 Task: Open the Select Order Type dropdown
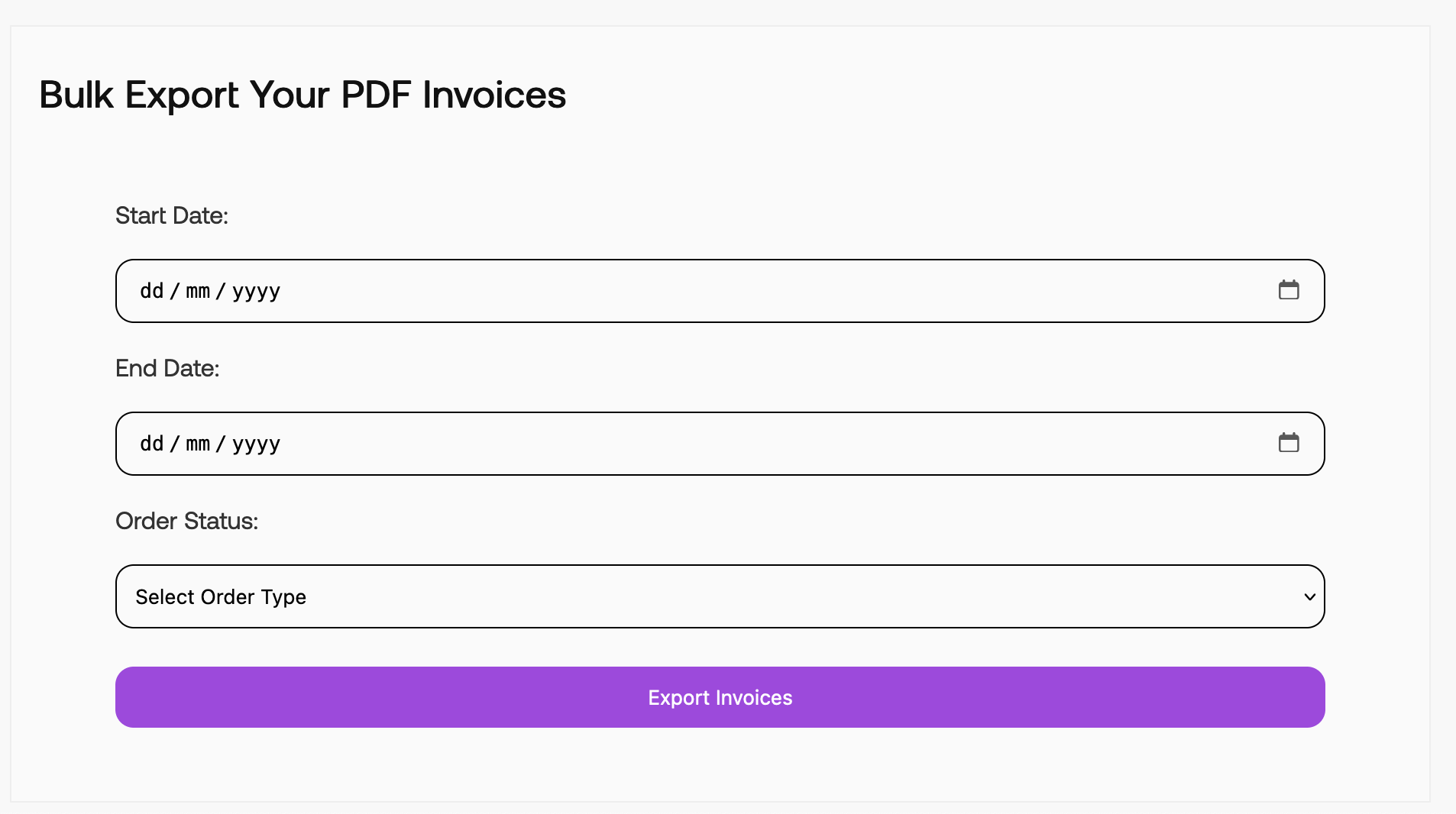[720, 596]
